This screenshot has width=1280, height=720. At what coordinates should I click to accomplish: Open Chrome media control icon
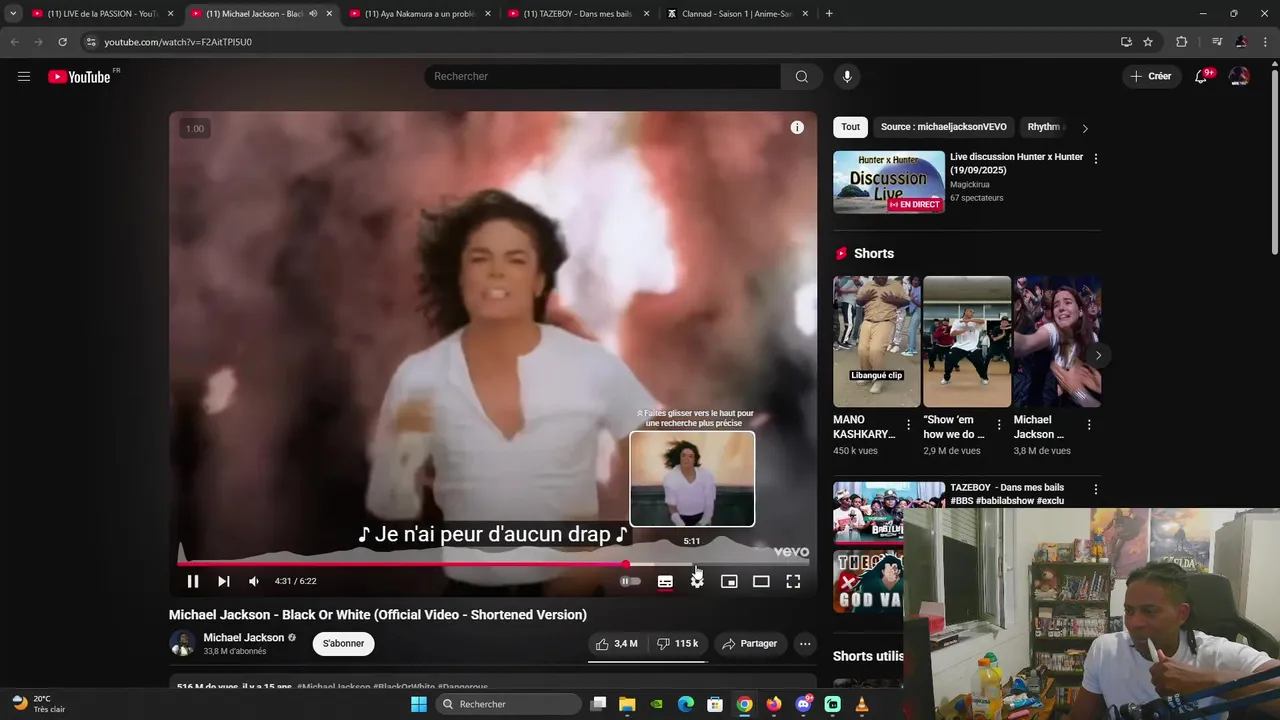(x=1217, y=42)
